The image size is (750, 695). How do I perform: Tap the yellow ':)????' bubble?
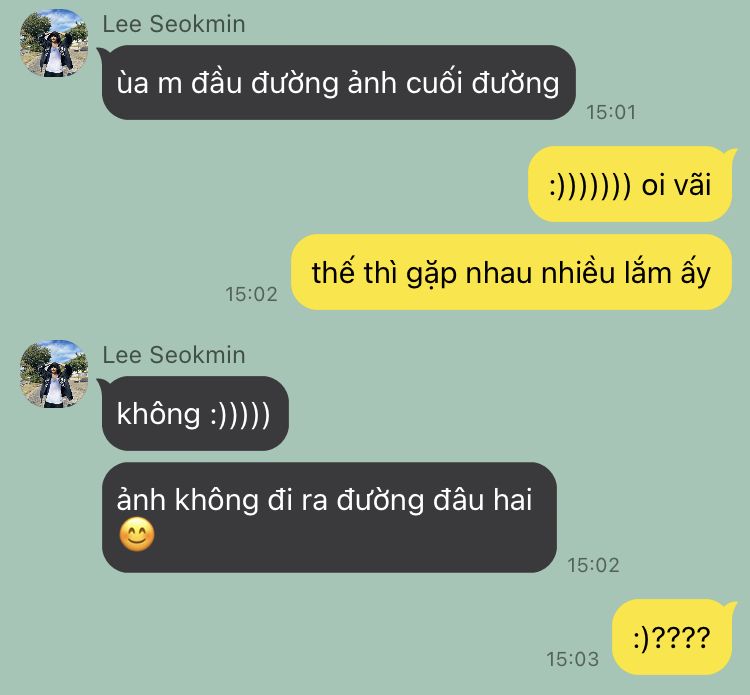tap(672, 637)
